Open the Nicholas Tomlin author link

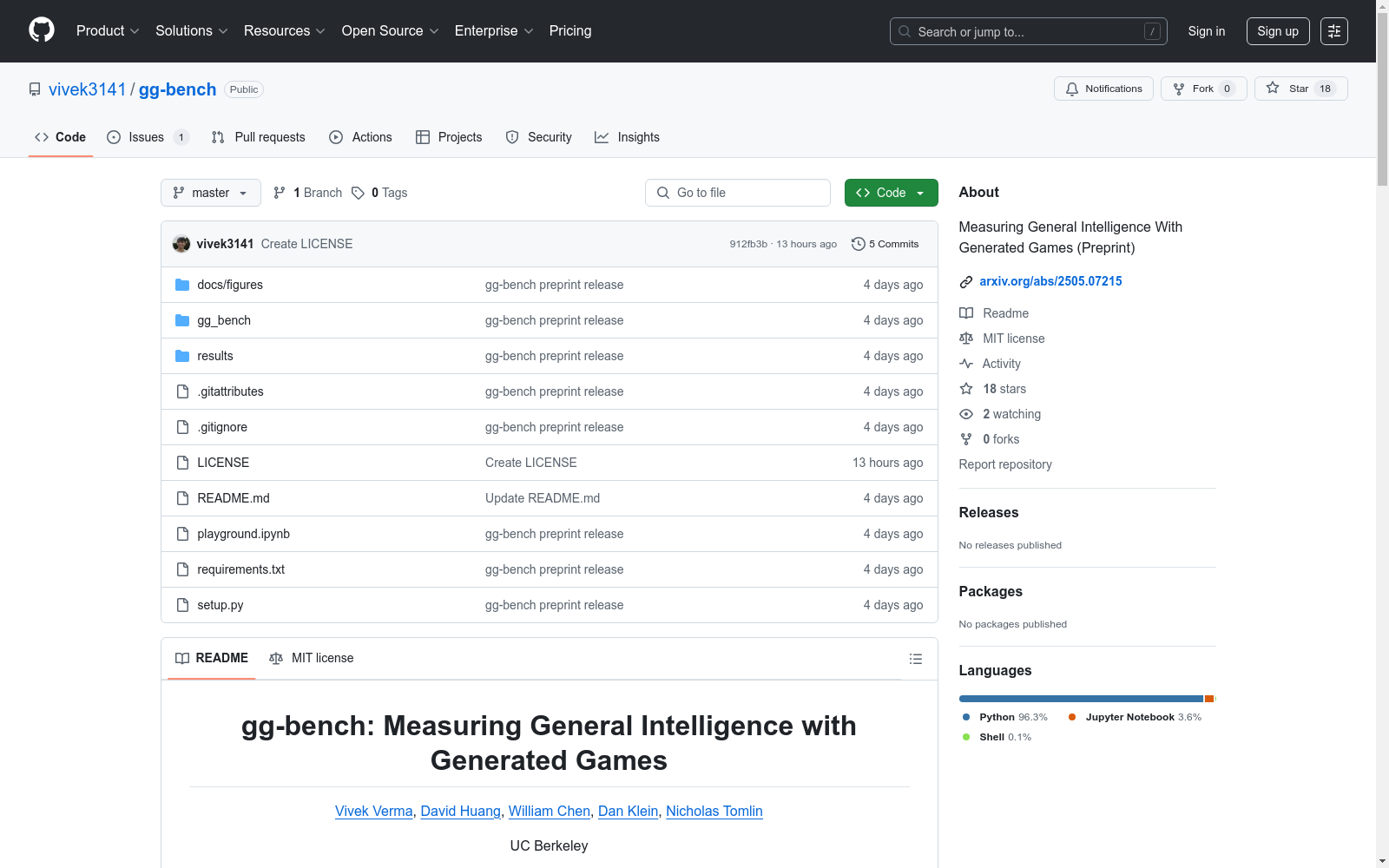tap(714, 811)
